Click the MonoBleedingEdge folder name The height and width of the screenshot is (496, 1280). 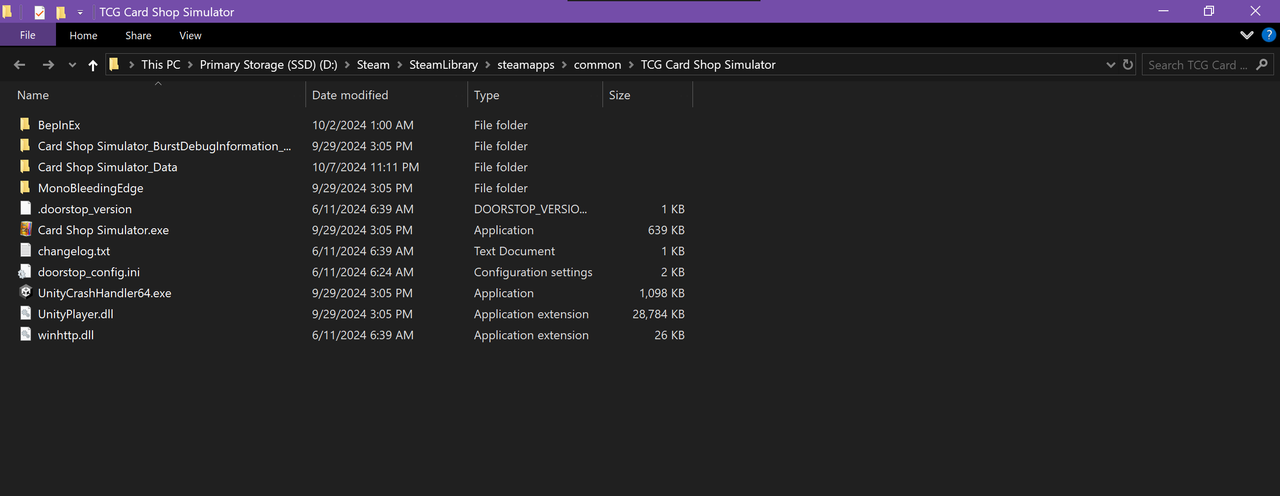[x=91, y=188]
